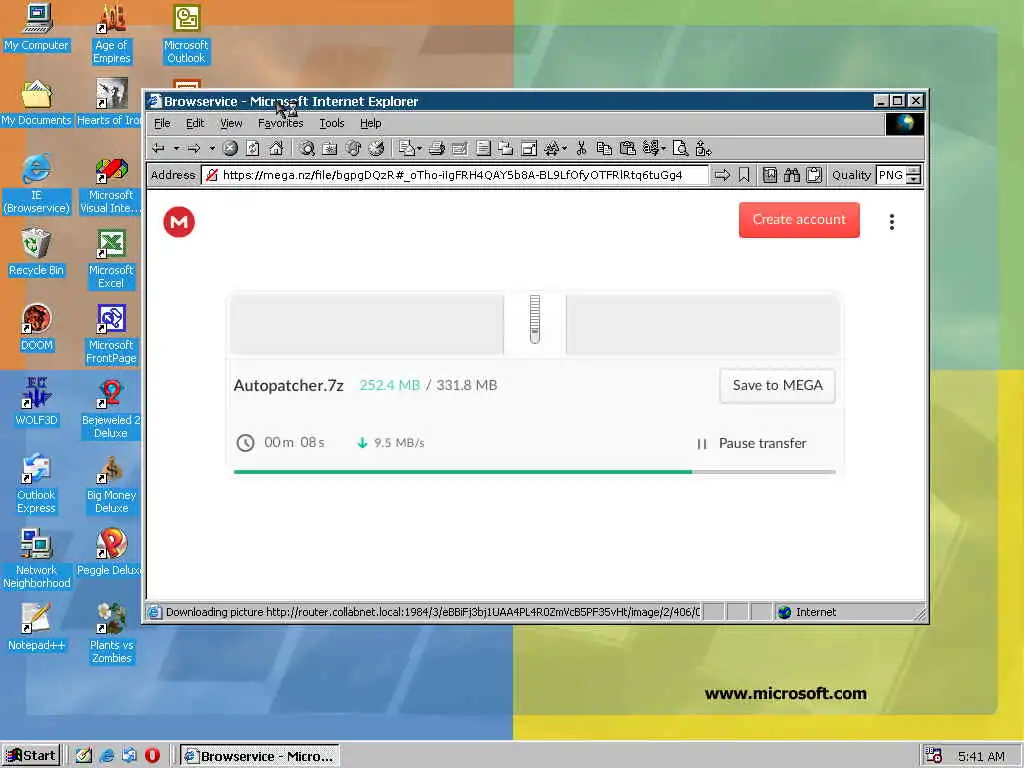
Task: Click the 5:41 AM system tray clock
Action: click(981, 756)
